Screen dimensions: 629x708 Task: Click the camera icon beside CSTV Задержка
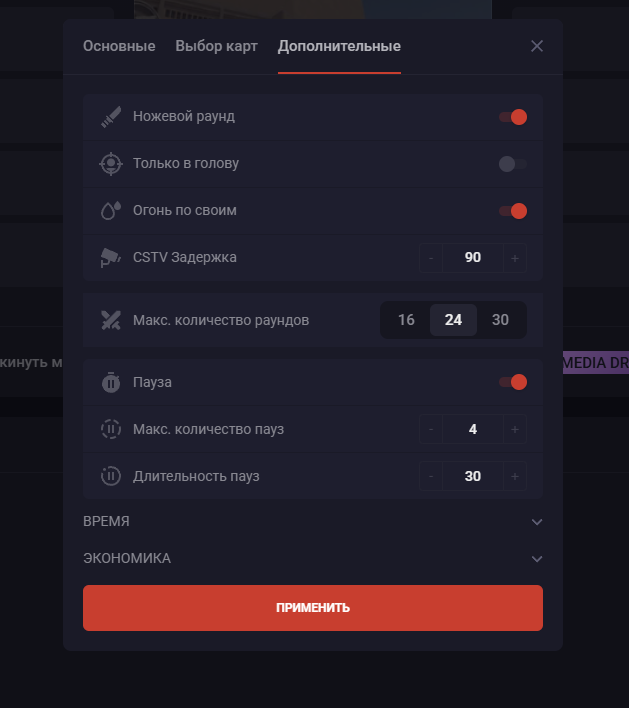click(x=111, y=258)
